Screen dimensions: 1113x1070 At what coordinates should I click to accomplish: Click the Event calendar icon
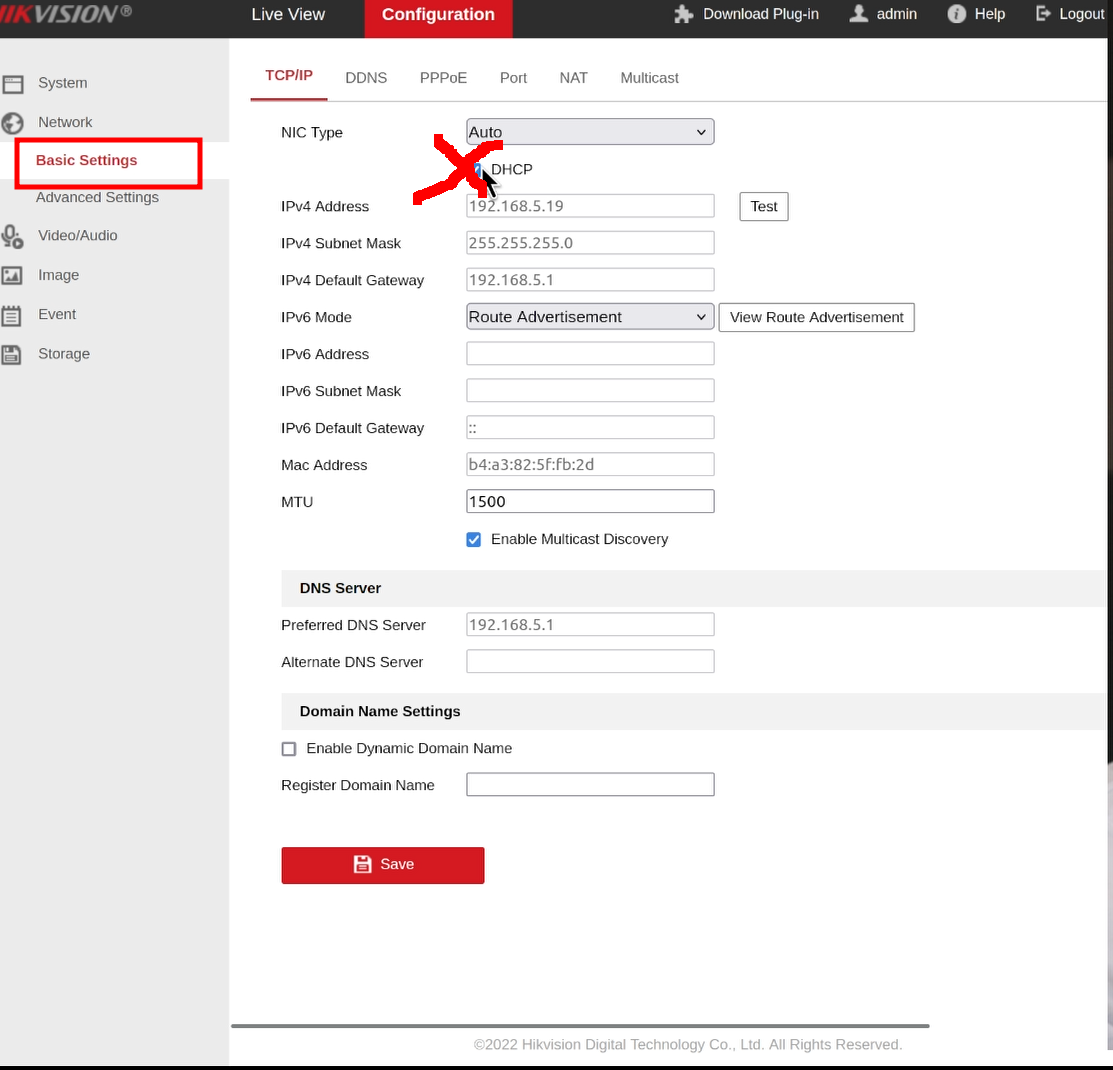pos(11,315)
